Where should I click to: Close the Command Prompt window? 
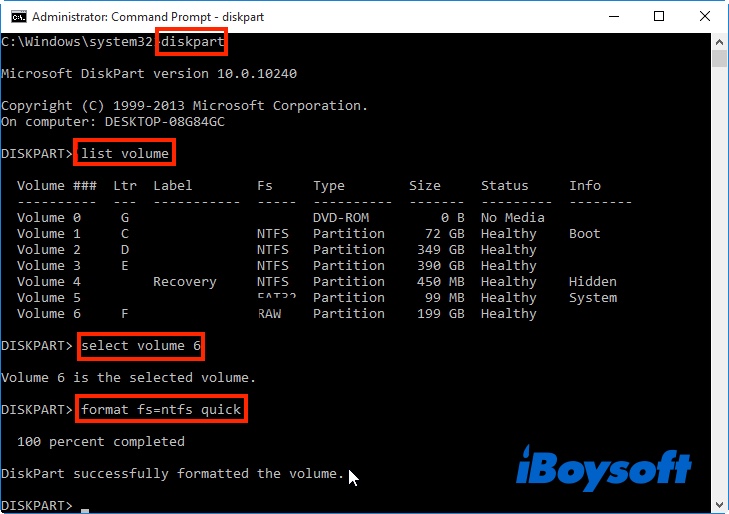(705, 16)
